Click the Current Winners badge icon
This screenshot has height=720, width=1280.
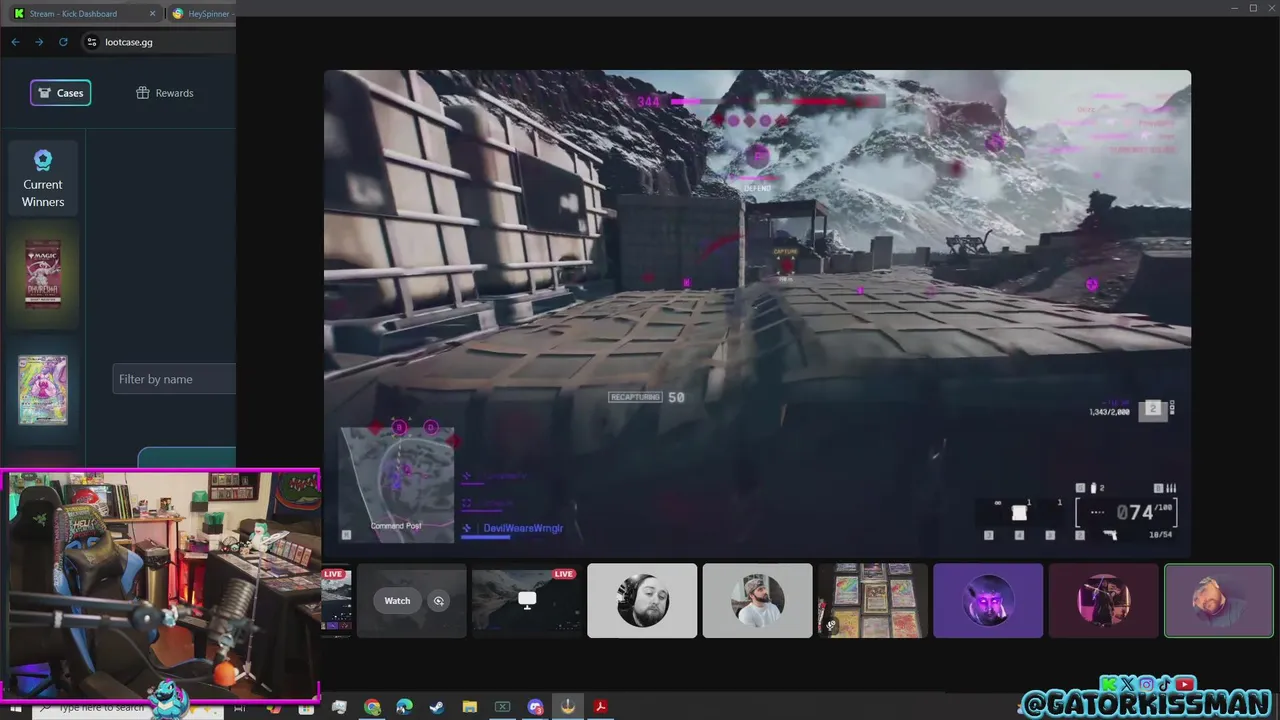43,160
